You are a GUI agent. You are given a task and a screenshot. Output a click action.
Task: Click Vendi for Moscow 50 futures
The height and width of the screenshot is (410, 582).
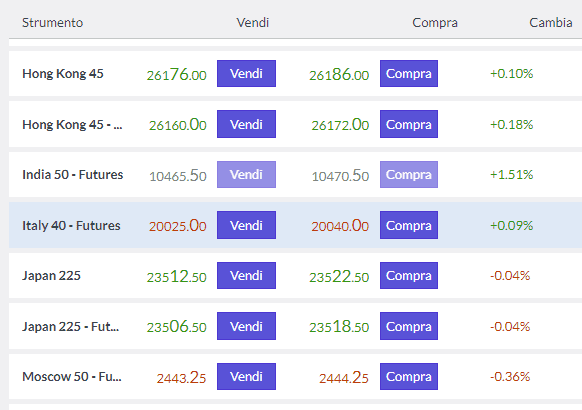(246, 377)
